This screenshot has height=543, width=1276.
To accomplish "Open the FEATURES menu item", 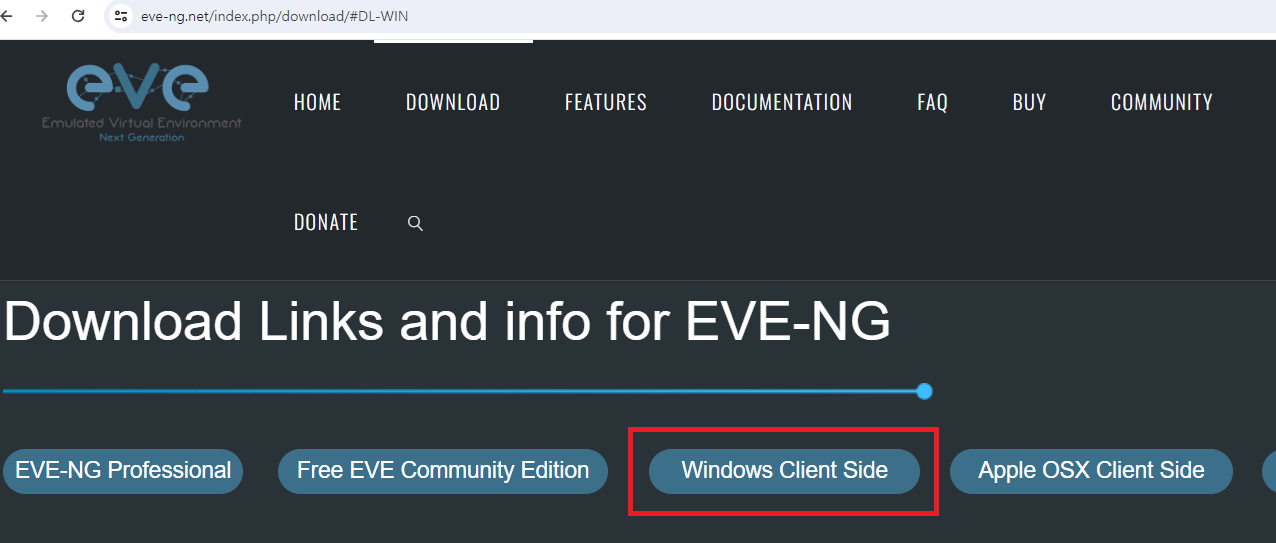I will point(606,102).
